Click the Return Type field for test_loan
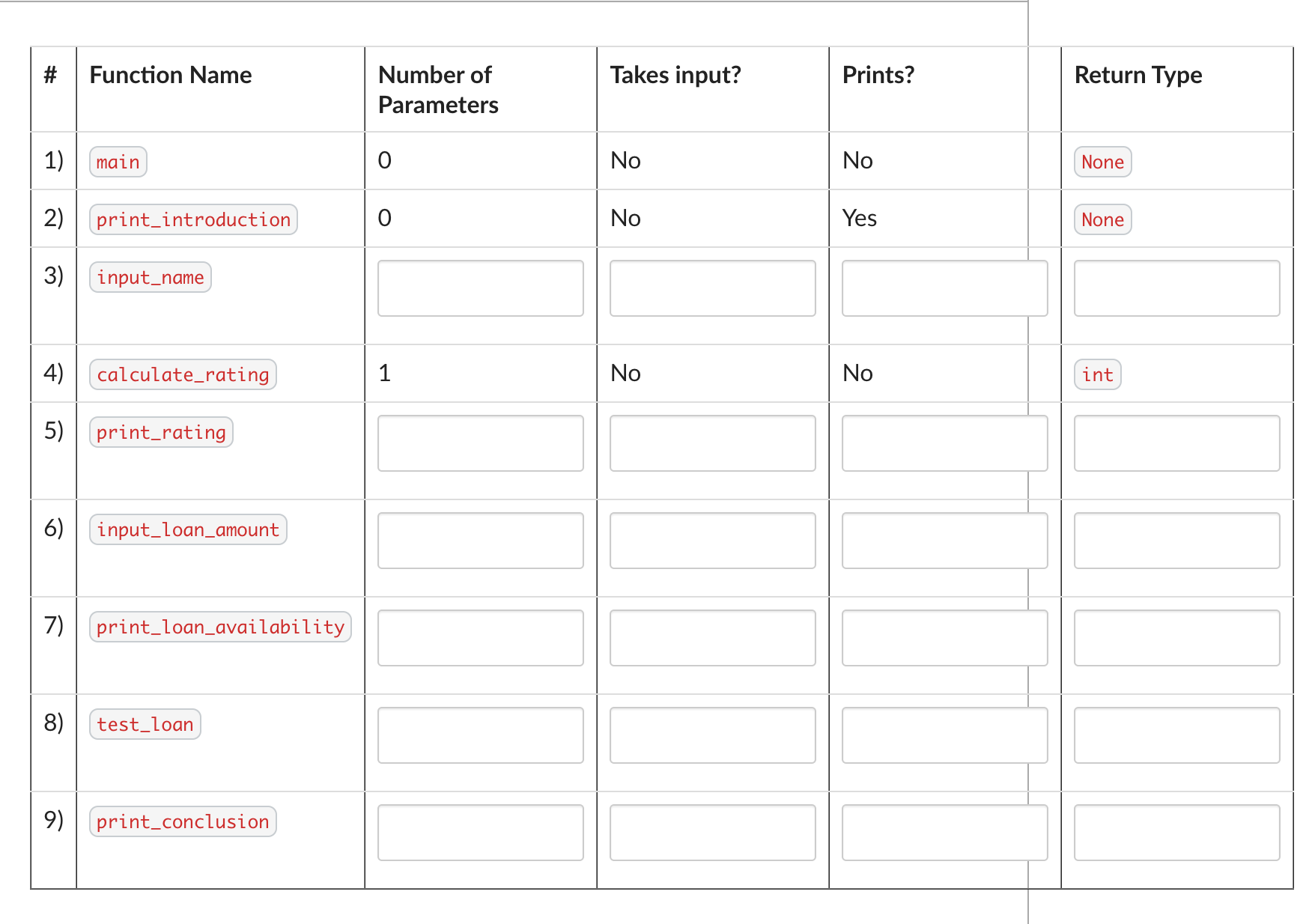Screen dimensions: 1315x924 click(x=1176, y=735)
